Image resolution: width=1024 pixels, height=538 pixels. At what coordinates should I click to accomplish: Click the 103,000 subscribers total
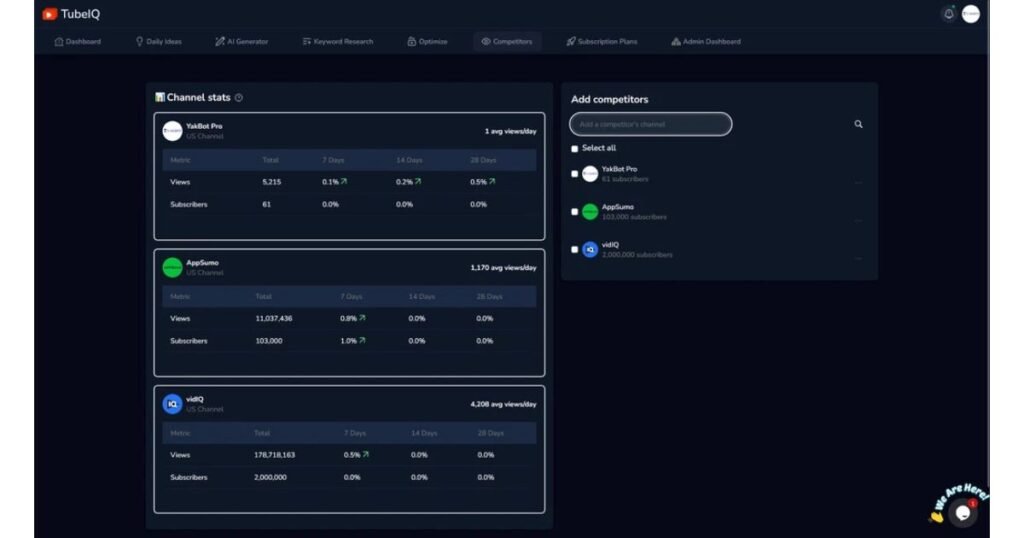coord(269,341)
